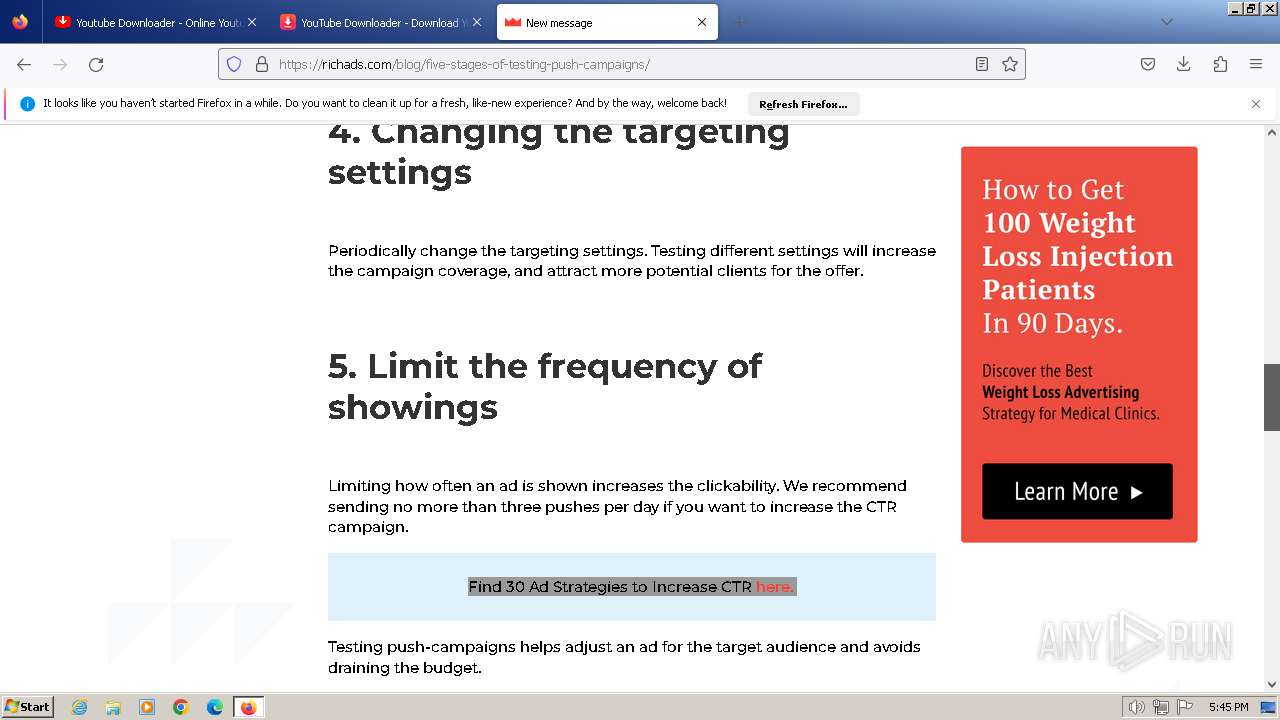The image size is (1280, 720).
Task: Save page to Pocket
Action: click(x=1148, y=64)
